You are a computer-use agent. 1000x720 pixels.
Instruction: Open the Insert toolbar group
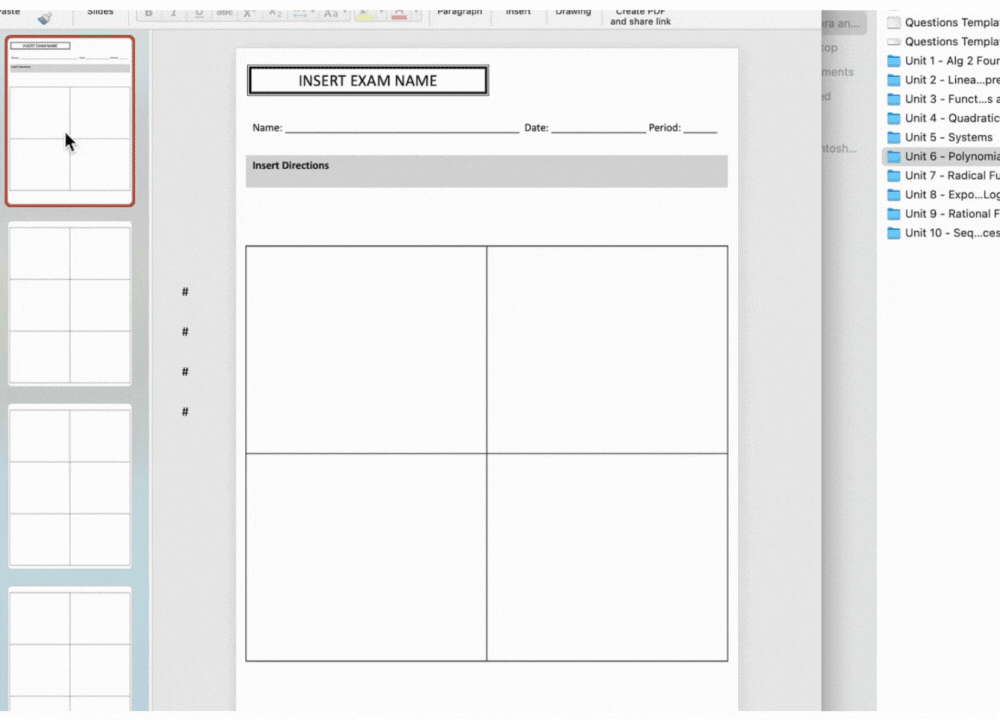click(x=518, y=12)
